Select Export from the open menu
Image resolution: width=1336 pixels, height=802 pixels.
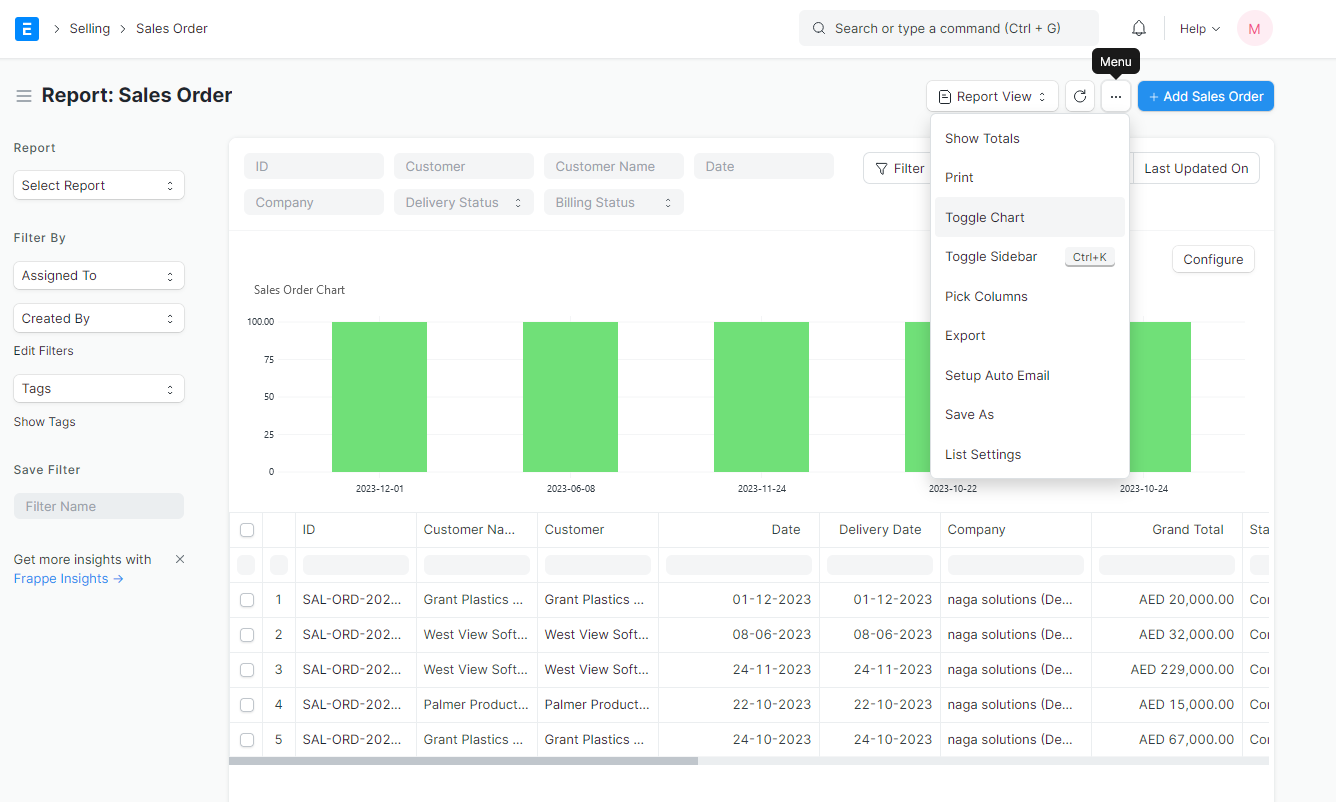coord(964,335)
